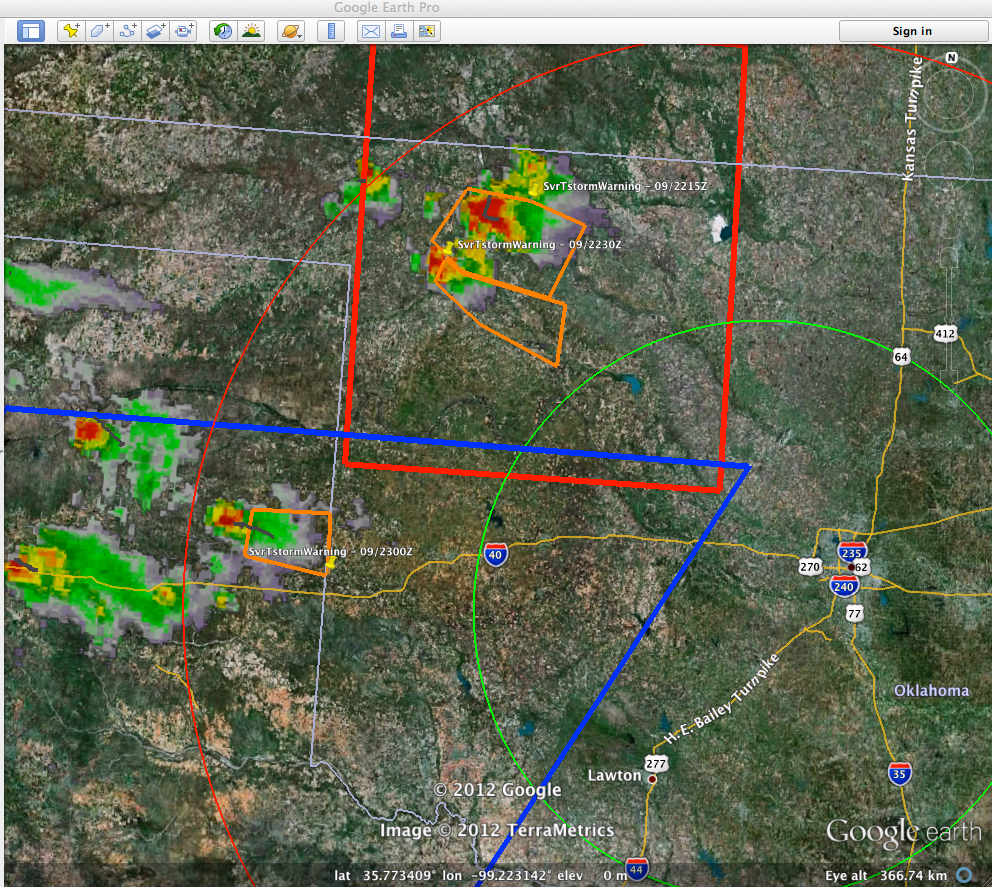Screen dimensions: 992x887
Task: Toggle sunlight across the landscape
Action: (250, 31)
